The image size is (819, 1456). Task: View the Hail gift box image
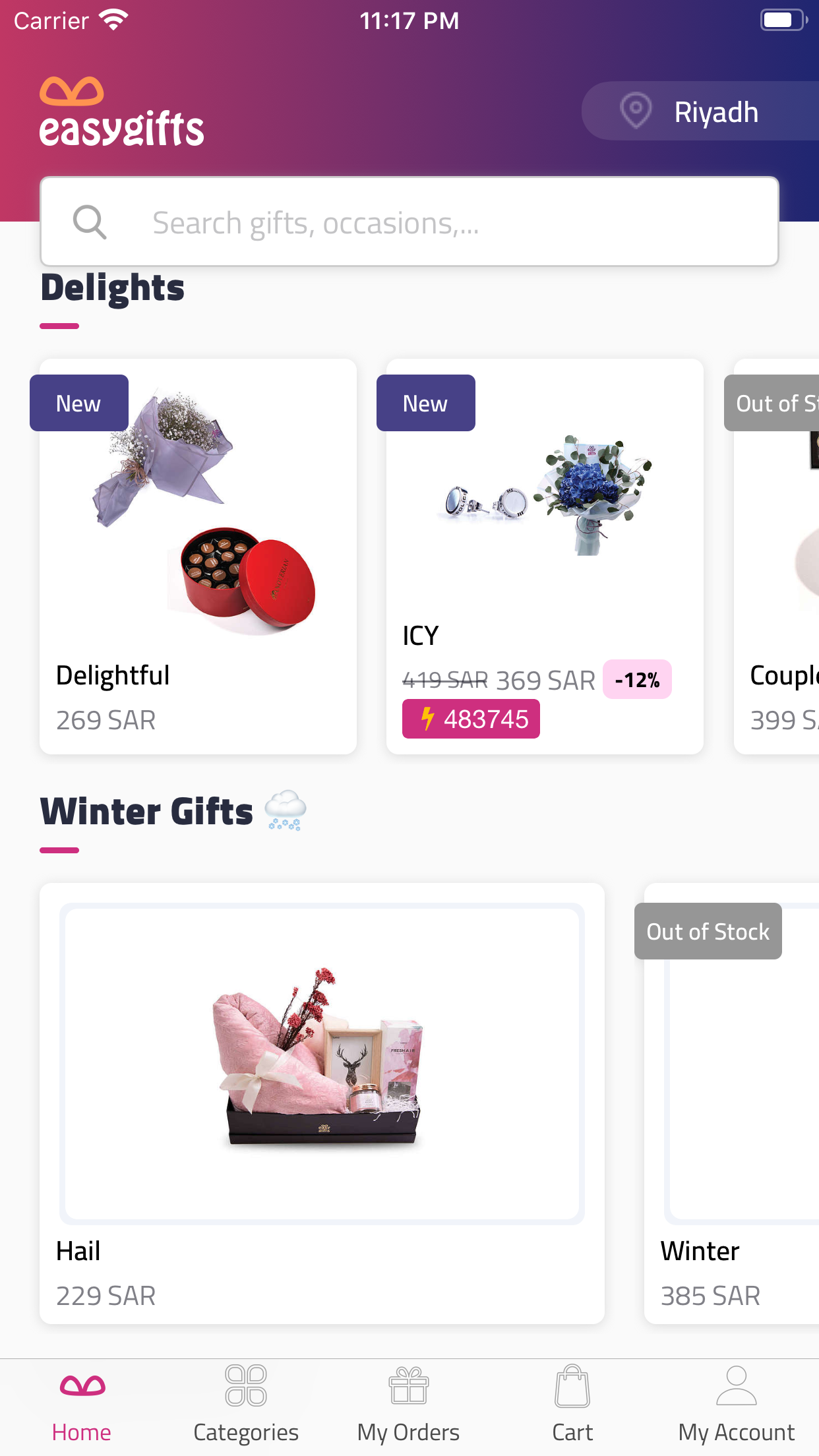[322, 1063]
